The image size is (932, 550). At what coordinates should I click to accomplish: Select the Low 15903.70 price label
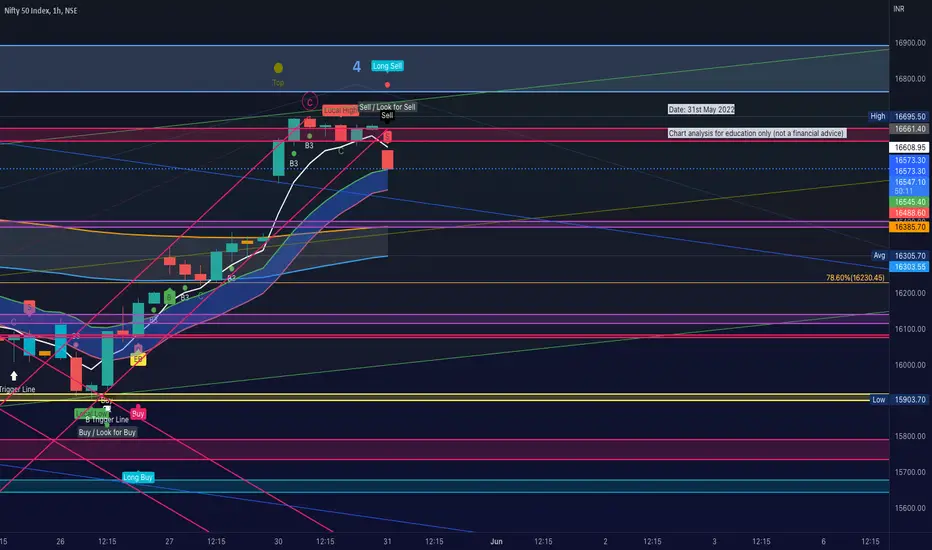pos(899,400)
